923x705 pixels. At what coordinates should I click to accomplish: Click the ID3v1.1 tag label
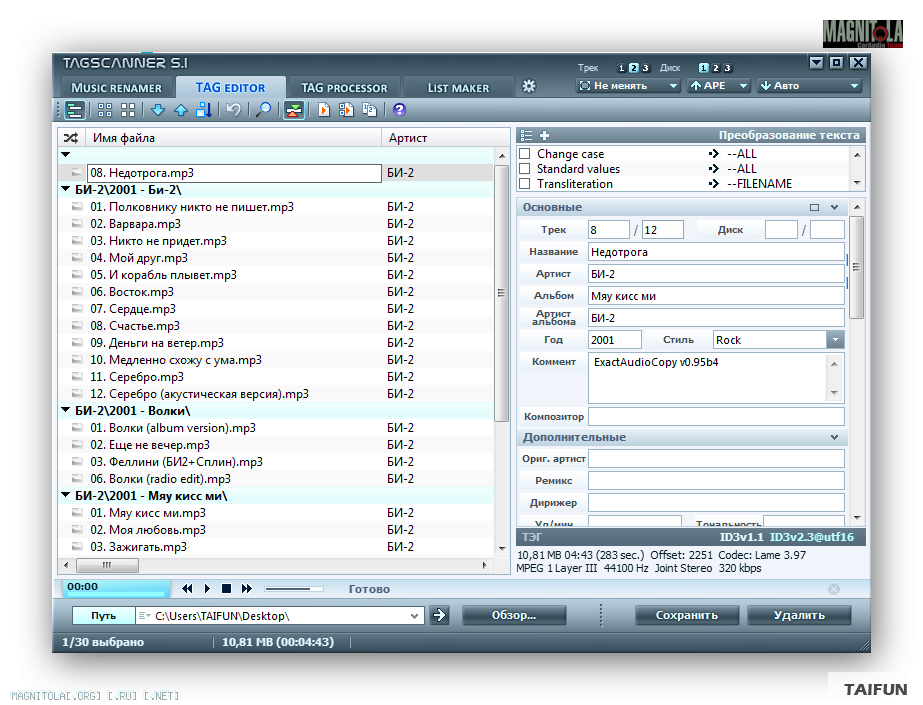741,537
